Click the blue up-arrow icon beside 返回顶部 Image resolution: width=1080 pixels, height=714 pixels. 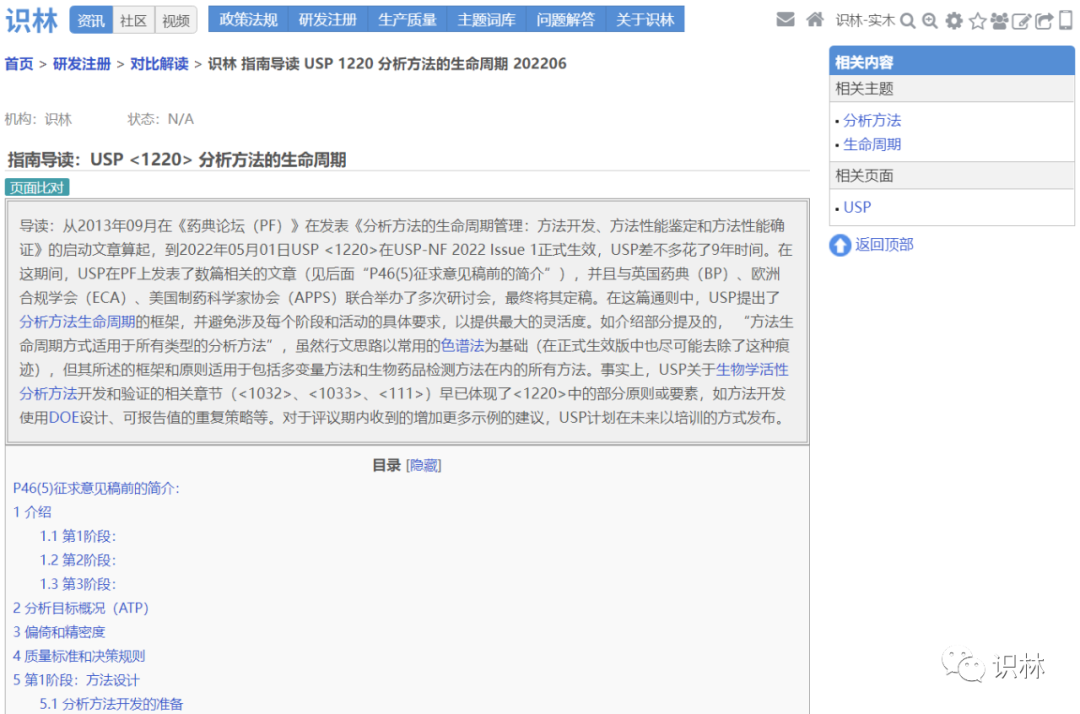(840, 245)
